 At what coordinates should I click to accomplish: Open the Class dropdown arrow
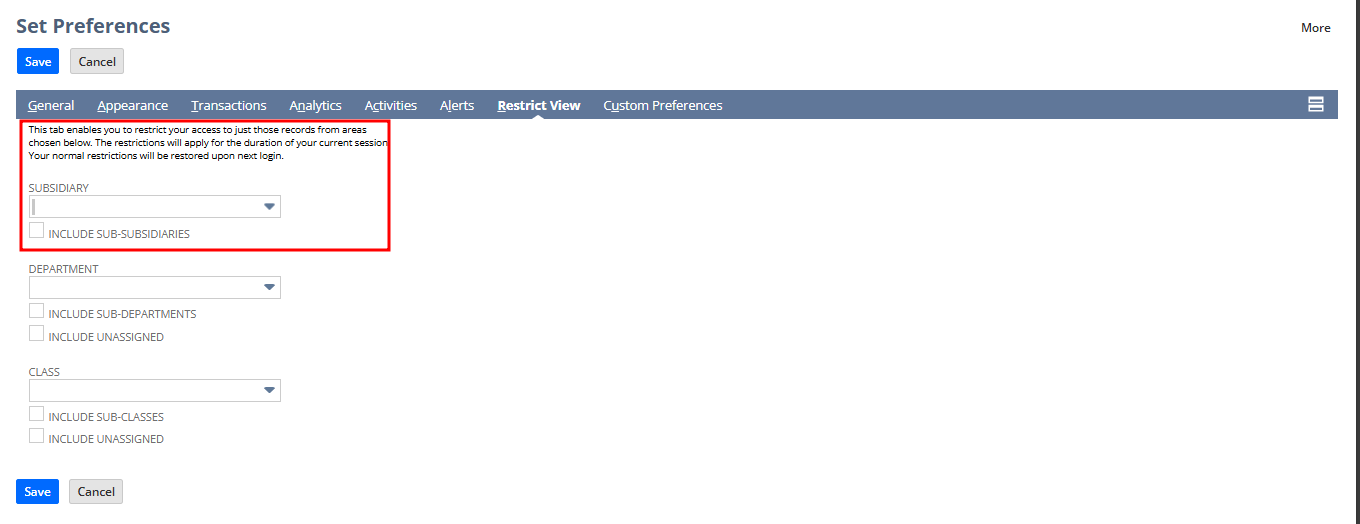point(269,391)
